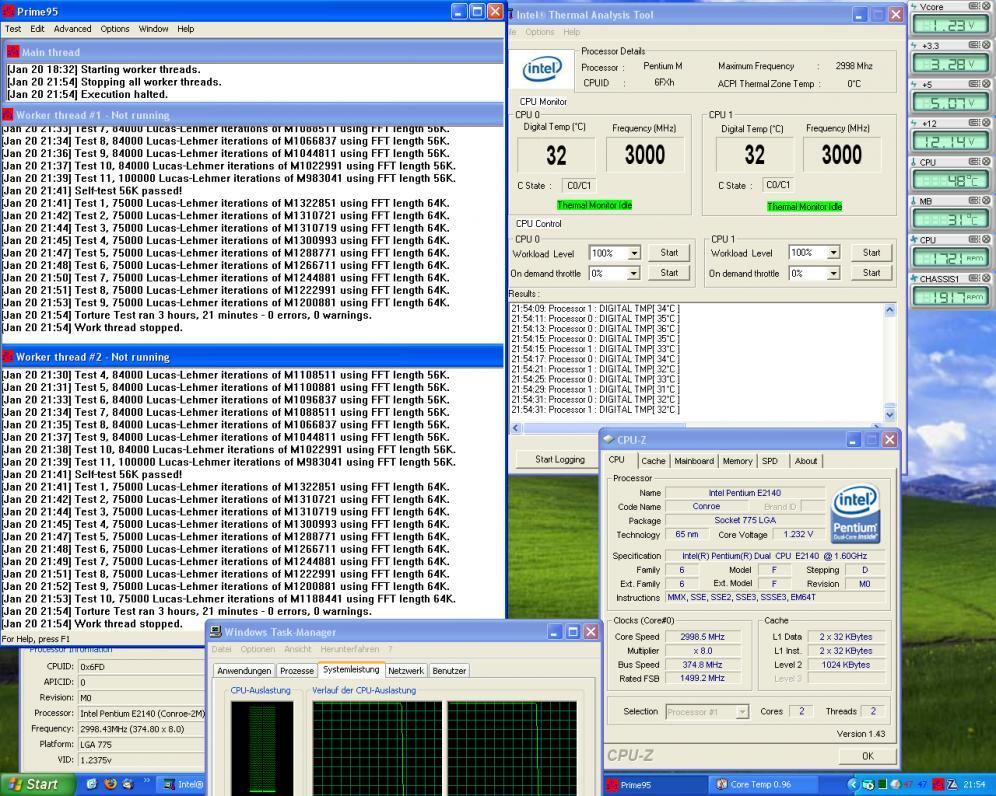Start CPU 0 workload in Thermal Analysis Tool

point(669,252)
